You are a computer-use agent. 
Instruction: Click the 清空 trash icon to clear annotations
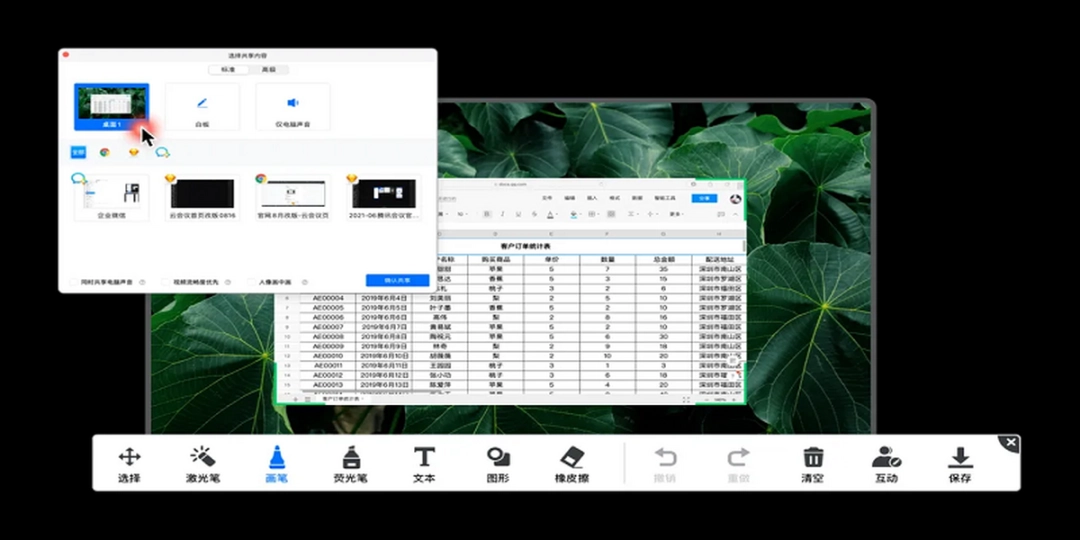(813, 463)
